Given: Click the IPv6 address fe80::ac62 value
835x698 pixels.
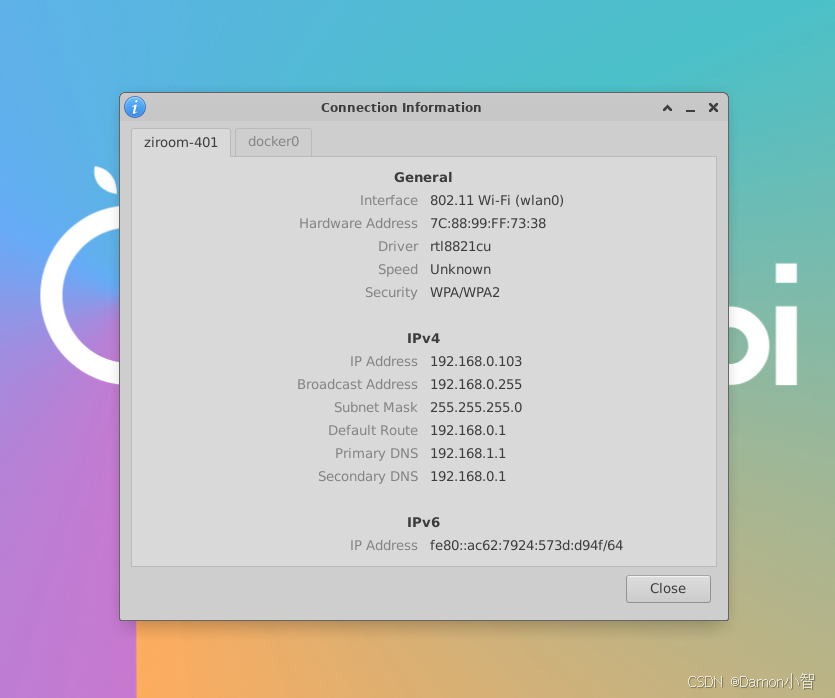Looking at the screenshot, I should coord(526,545).
